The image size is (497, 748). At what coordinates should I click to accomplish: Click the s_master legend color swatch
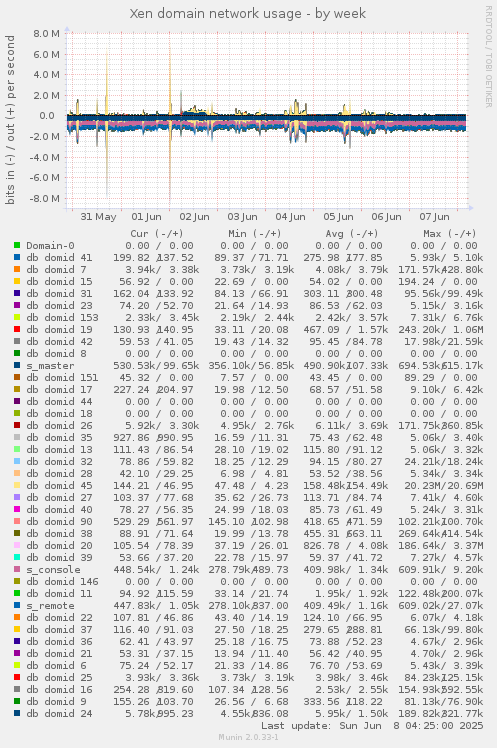[x=17, y=365]
